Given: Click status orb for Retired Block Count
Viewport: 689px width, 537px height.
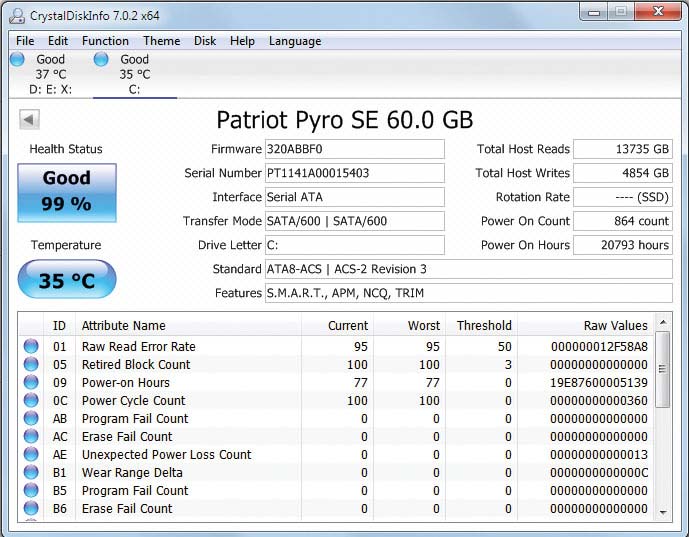Looking at the screenshot, I should (31, 364).
